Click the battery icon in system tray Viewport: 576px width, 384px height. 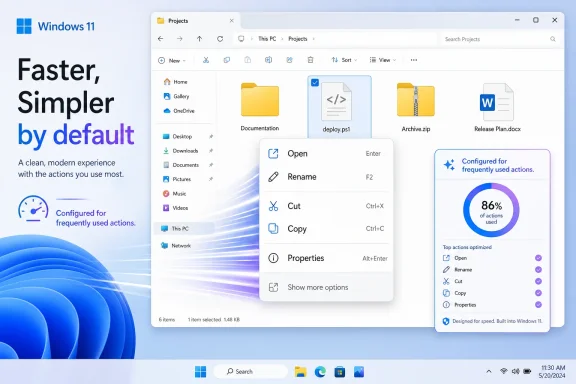(527, 372)
